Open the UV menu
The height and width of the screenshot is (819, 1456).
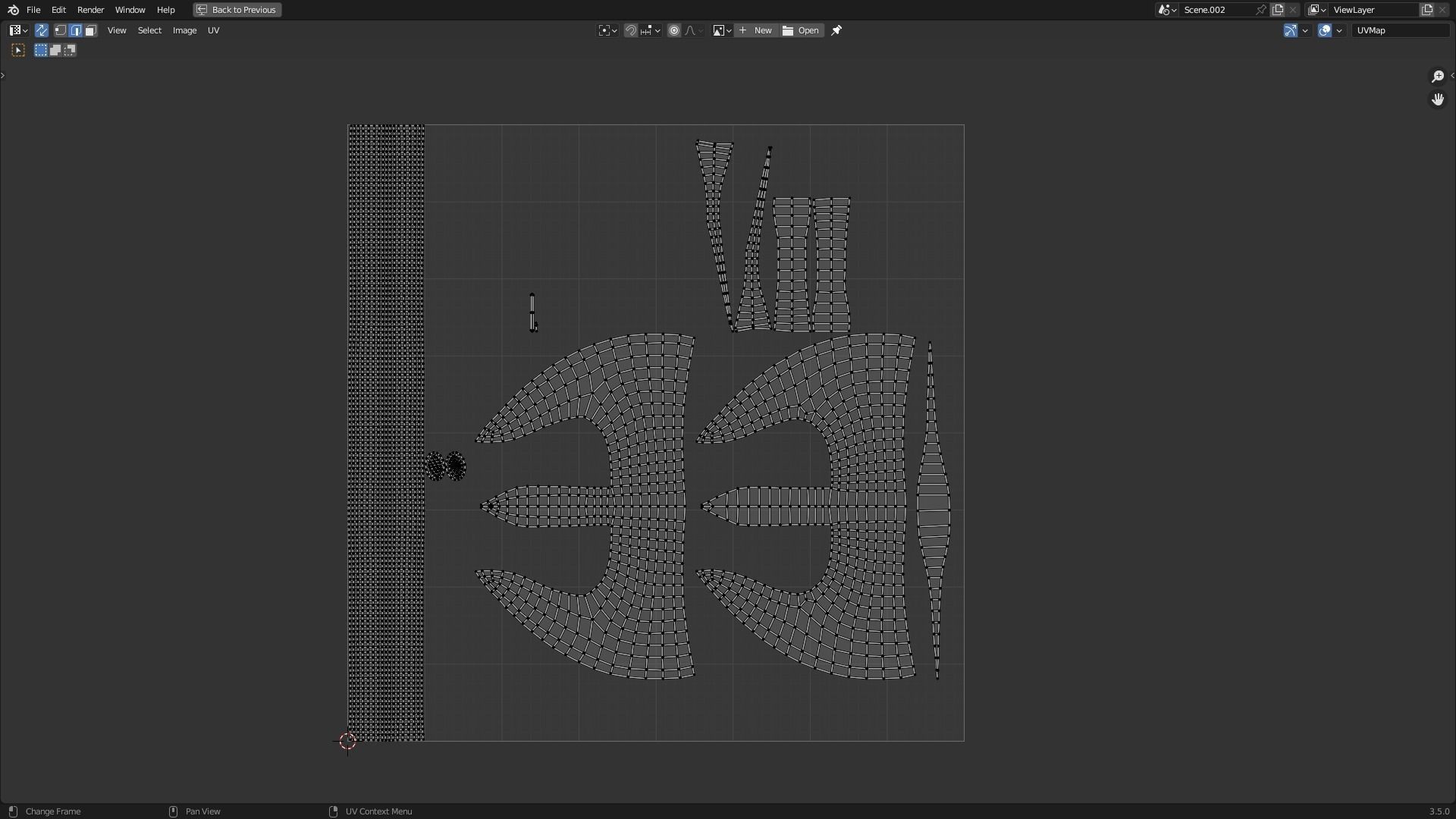tap(213, 30)
